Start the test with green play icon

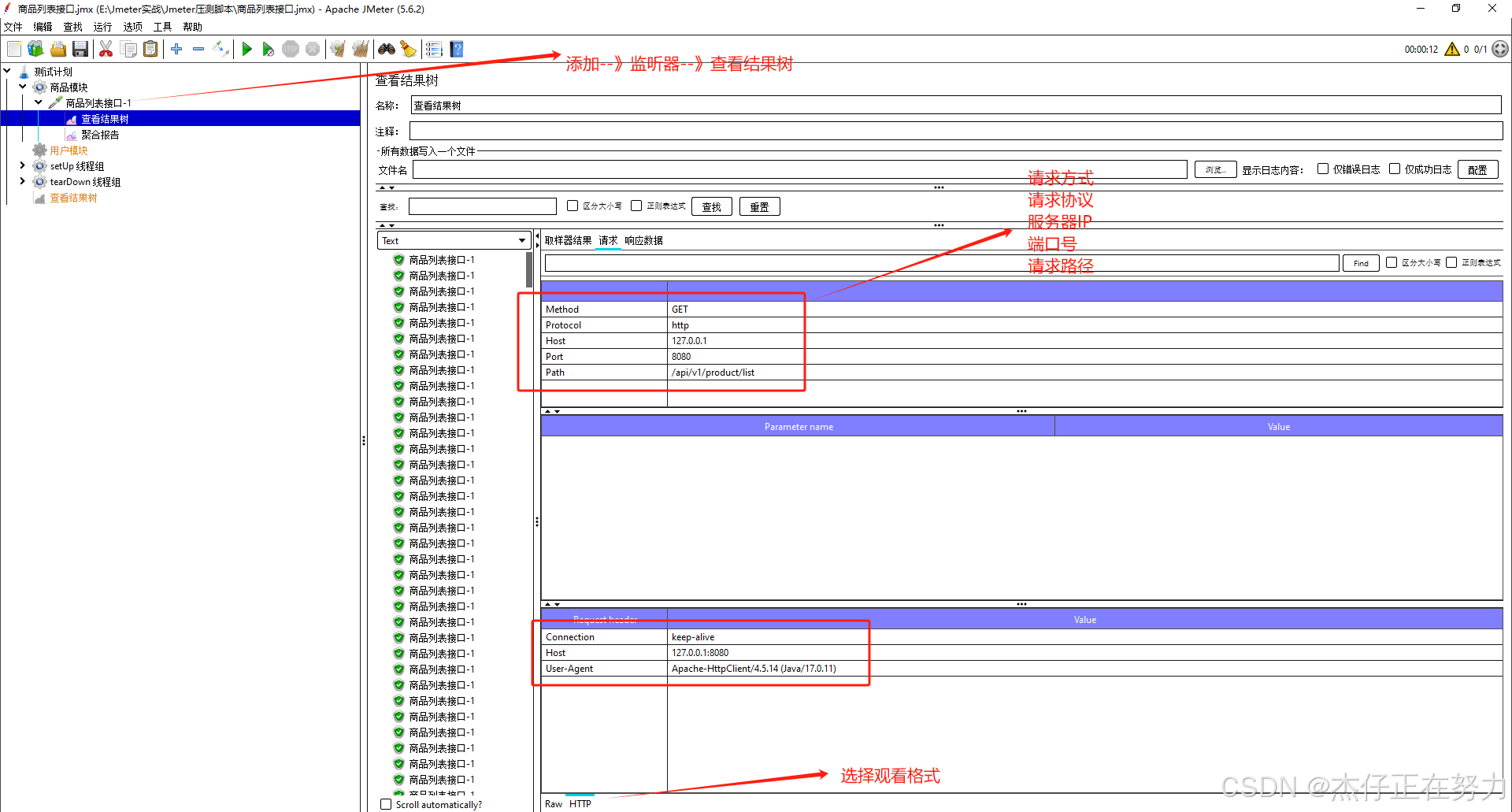click(x=246, y=50)
